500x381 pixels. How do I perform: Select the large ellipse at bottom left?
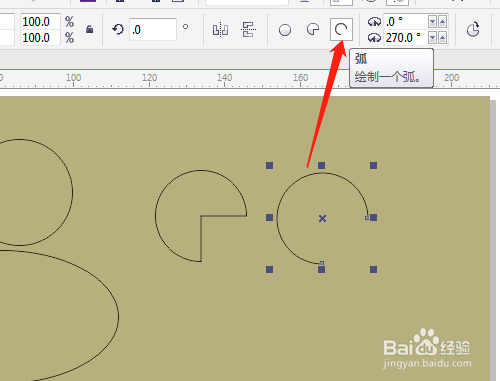pyautogui.click(x=118, y=317)
